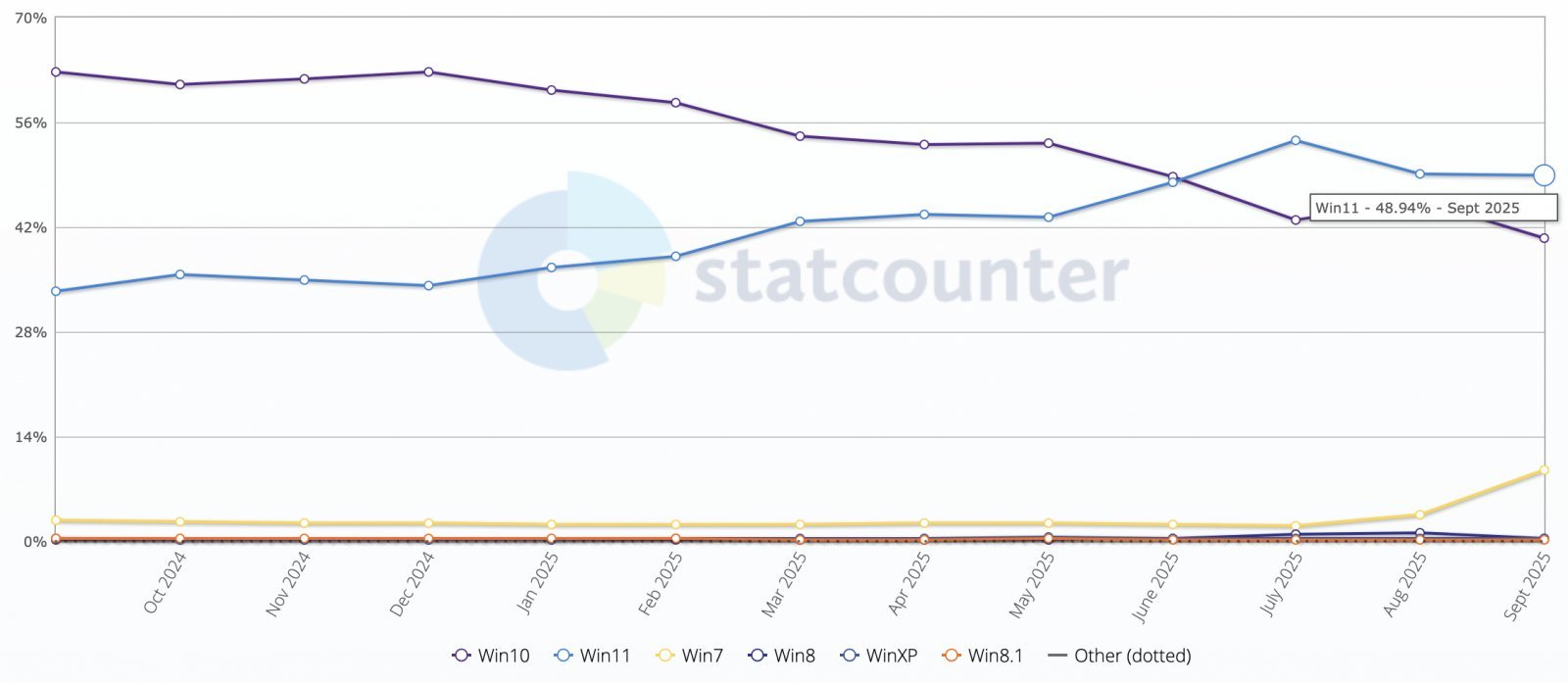Click the Win10 May 2025 data point
This screenshot has height=683, width=1568.
(x=1049, y=143)
